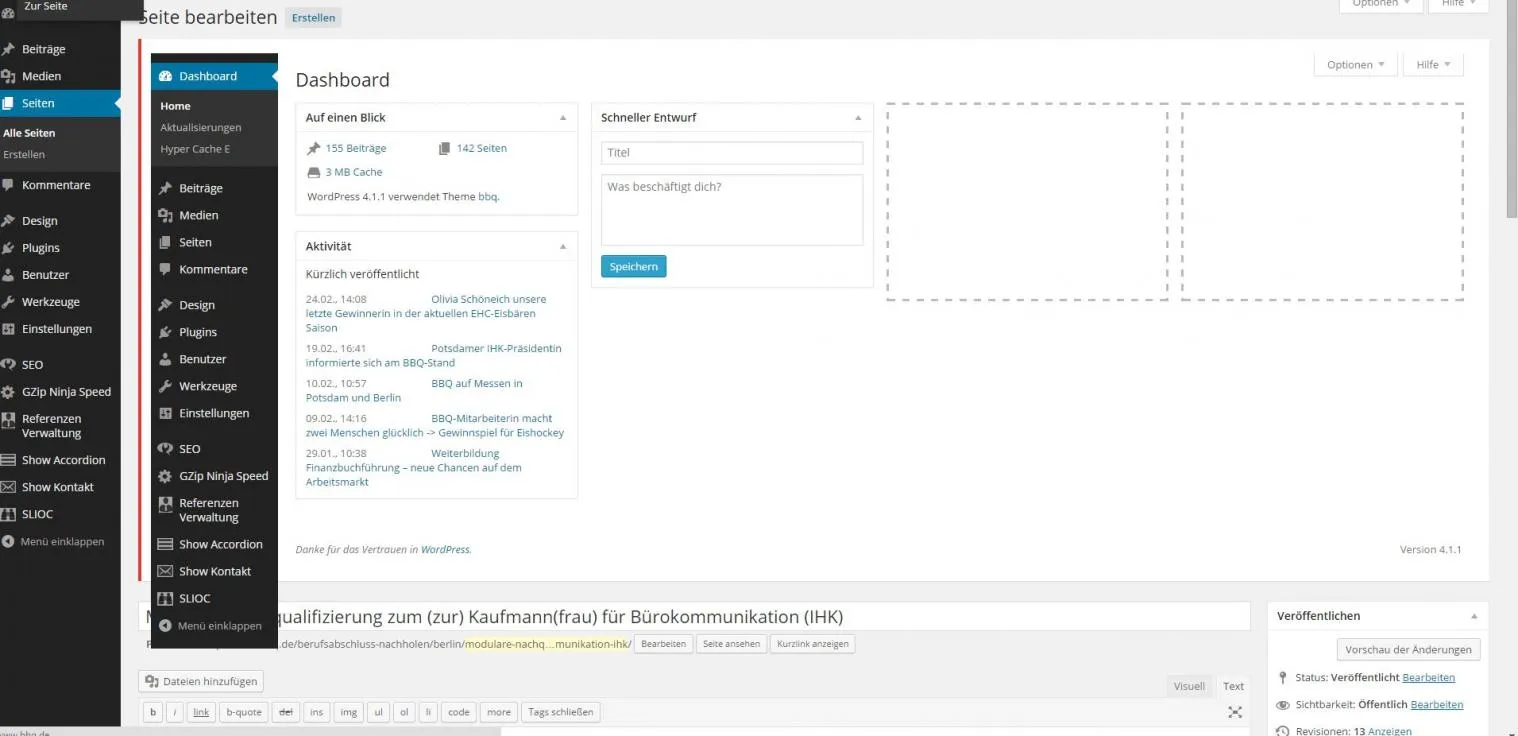Click the 'Was beschäftigt dich?' text area
The image size is (1518, 736).
coord(732,210)
